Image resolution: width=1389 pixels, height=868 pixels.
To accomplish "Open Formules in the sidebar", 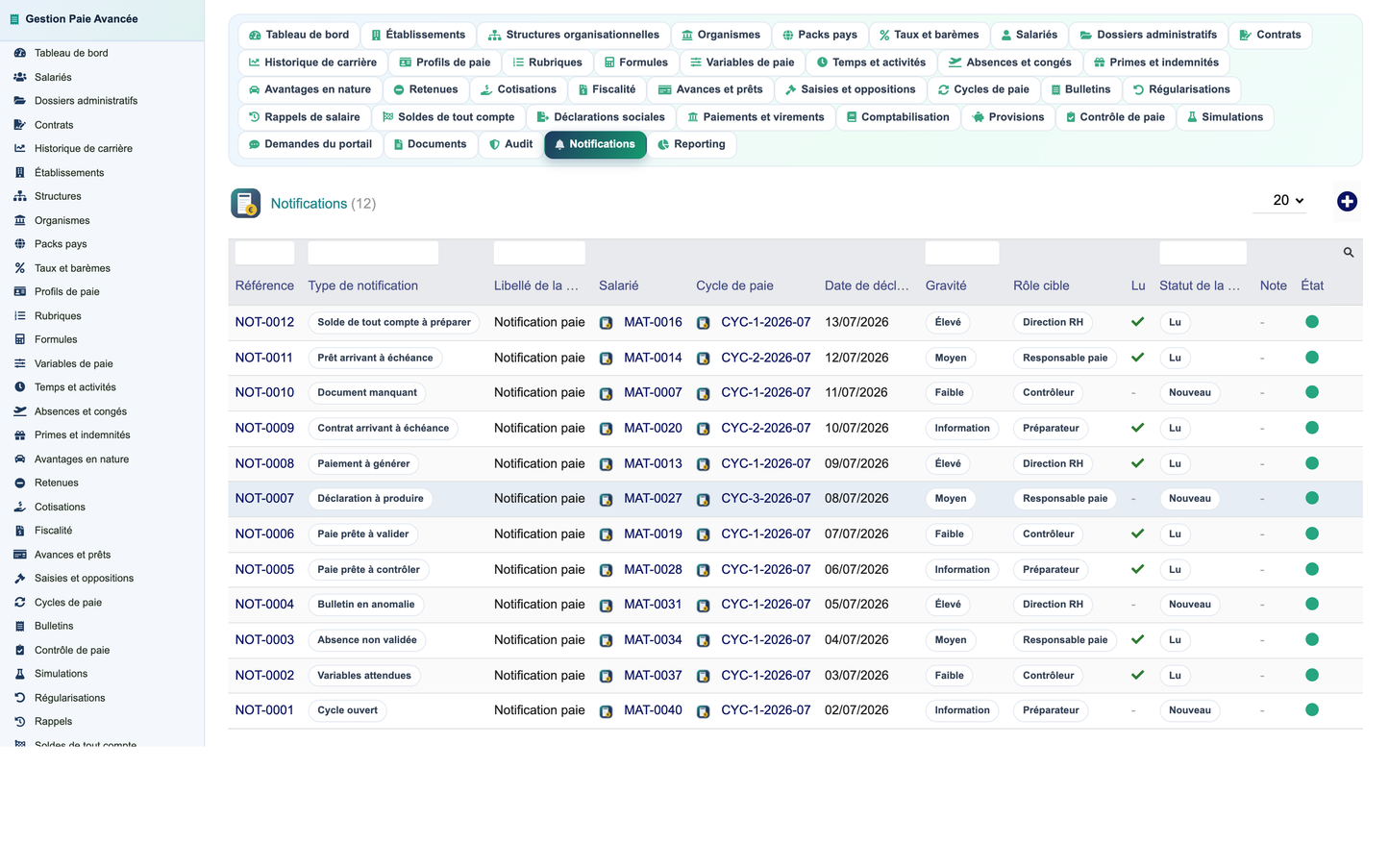I will click(x=56, y=339).
